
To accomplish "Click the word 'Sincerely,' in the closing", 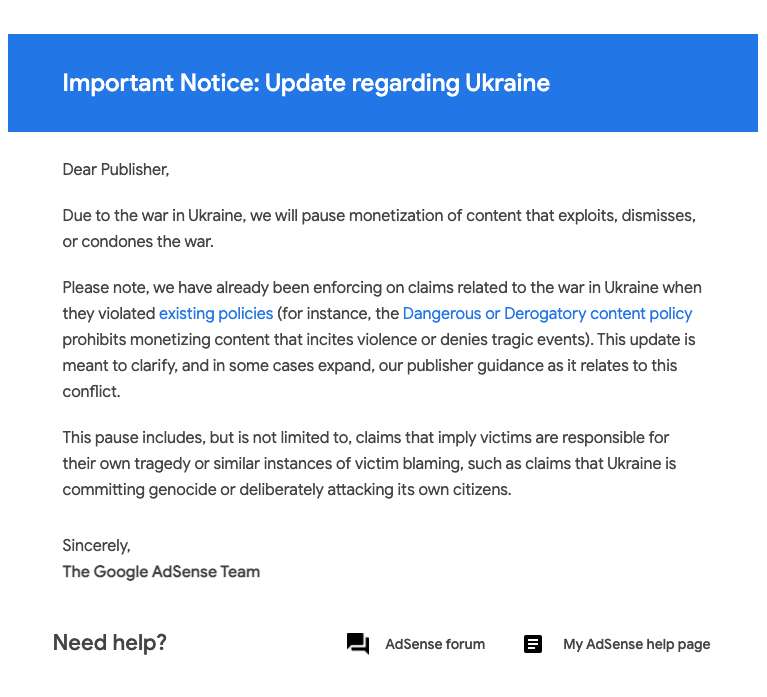I will [96, 545].
